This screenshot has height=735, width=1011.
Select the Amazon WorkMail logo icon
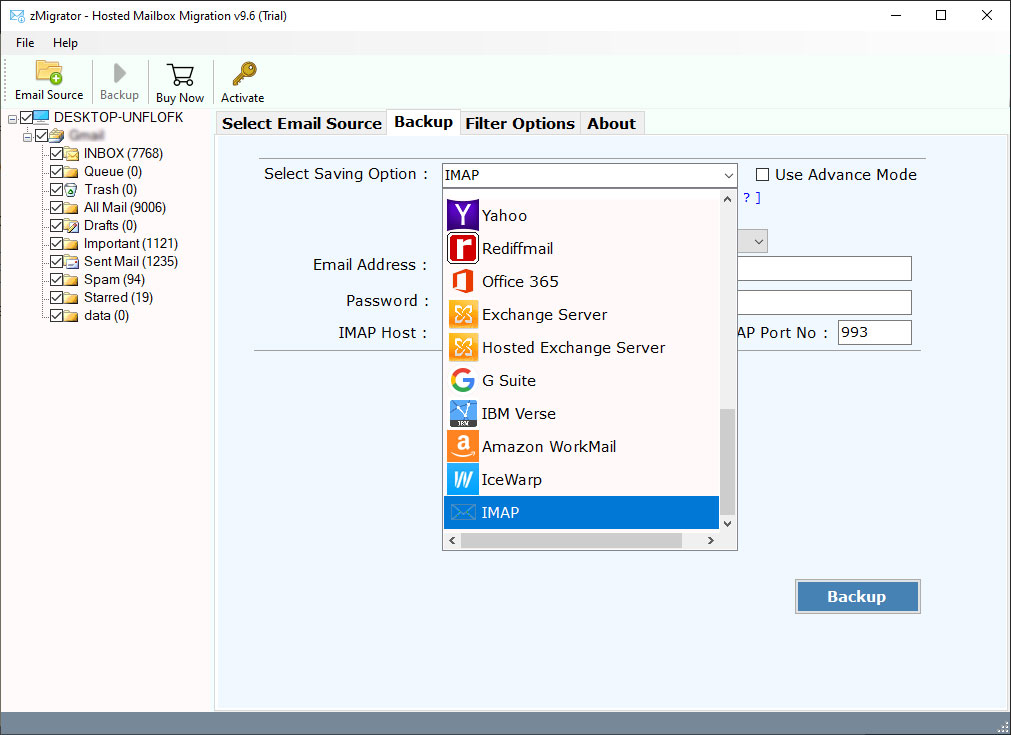tap(463, 446)
